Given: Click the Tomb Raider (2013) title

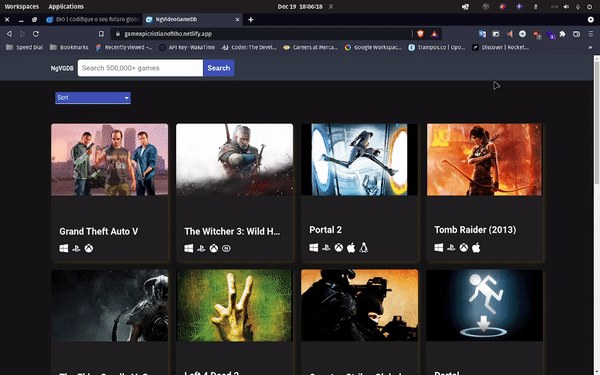Looking at the screenshot, I should (475, 230).
